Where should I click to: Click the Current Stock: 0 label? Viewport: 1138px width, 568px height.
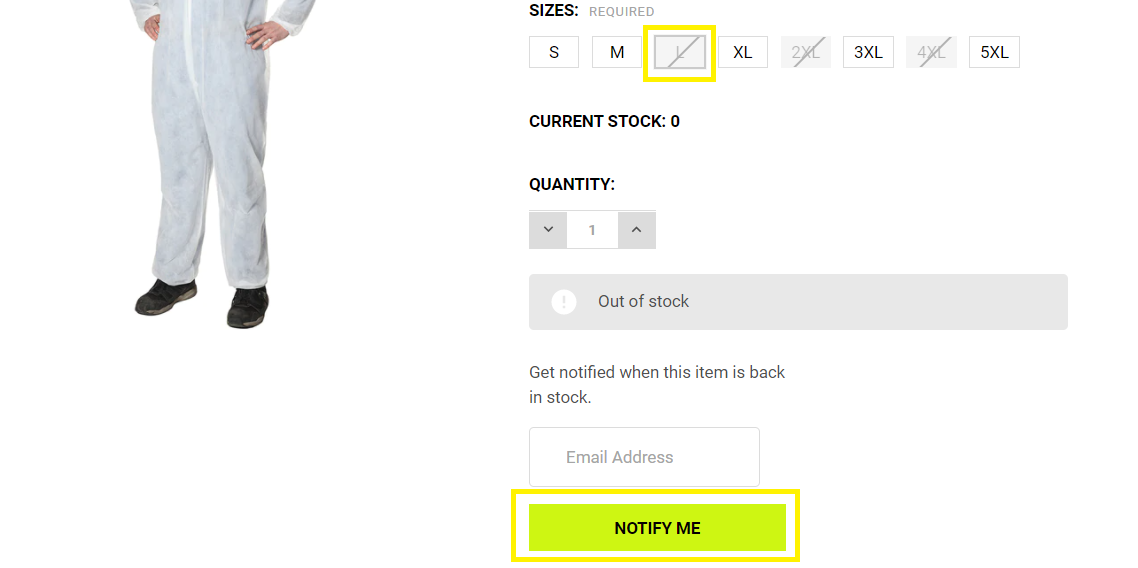605,121
